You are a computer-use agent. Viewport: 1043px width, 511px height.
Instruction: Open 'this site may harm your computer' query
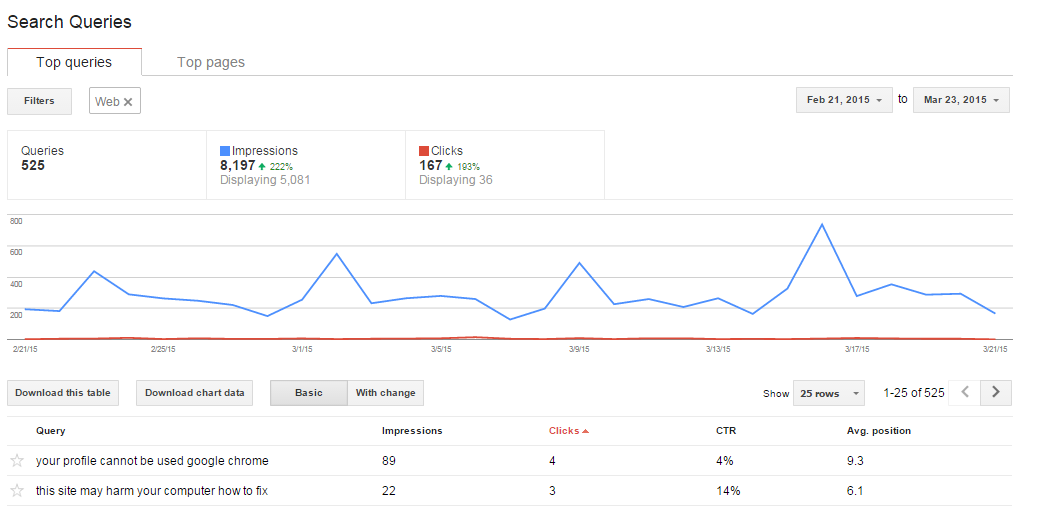point(152,491)
